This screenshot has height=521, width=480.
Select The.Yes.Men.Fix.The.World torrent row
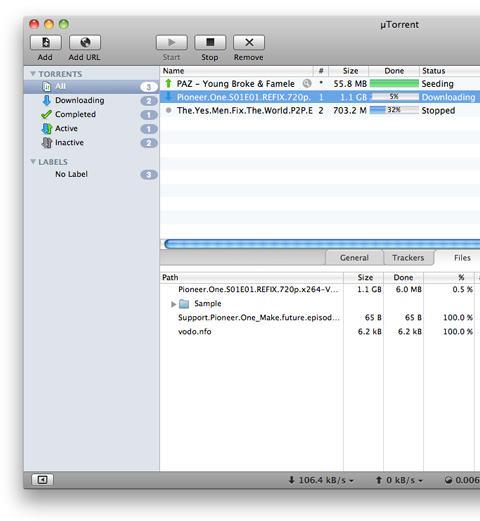coord(320,110)
